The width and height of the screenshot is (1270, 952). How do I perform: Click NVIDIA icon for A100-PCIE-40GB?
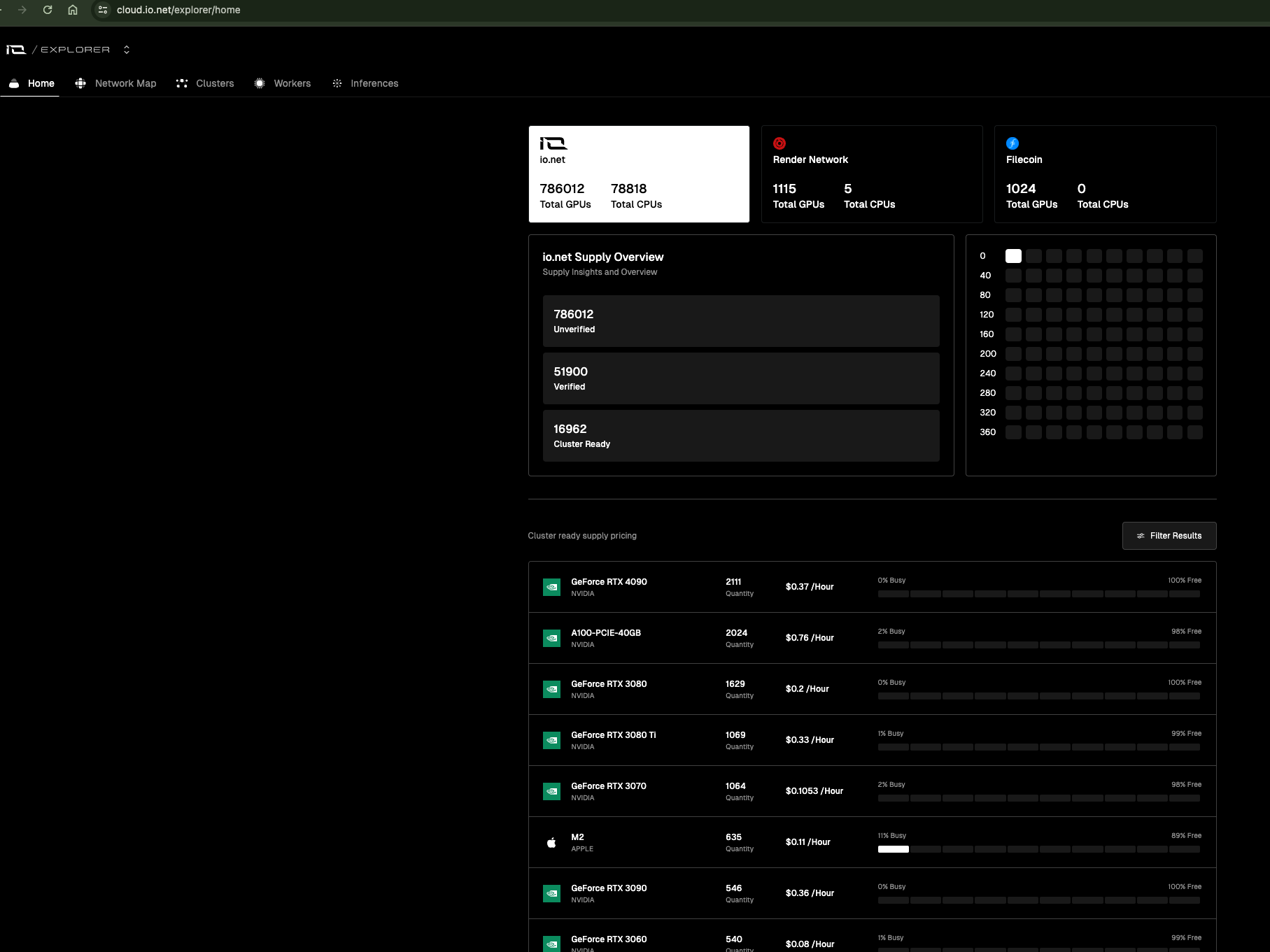(x=551, y=638)
